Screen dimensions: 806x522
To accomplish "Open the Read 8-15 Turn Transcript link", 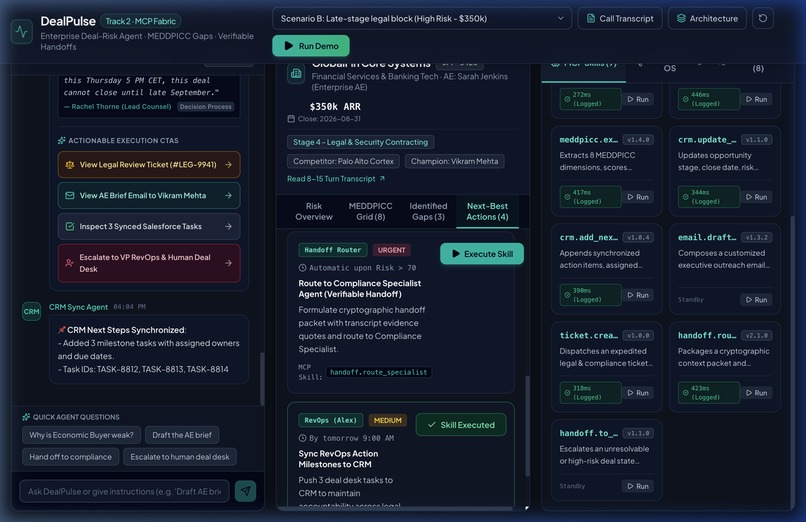I will (x=336, y=179).
